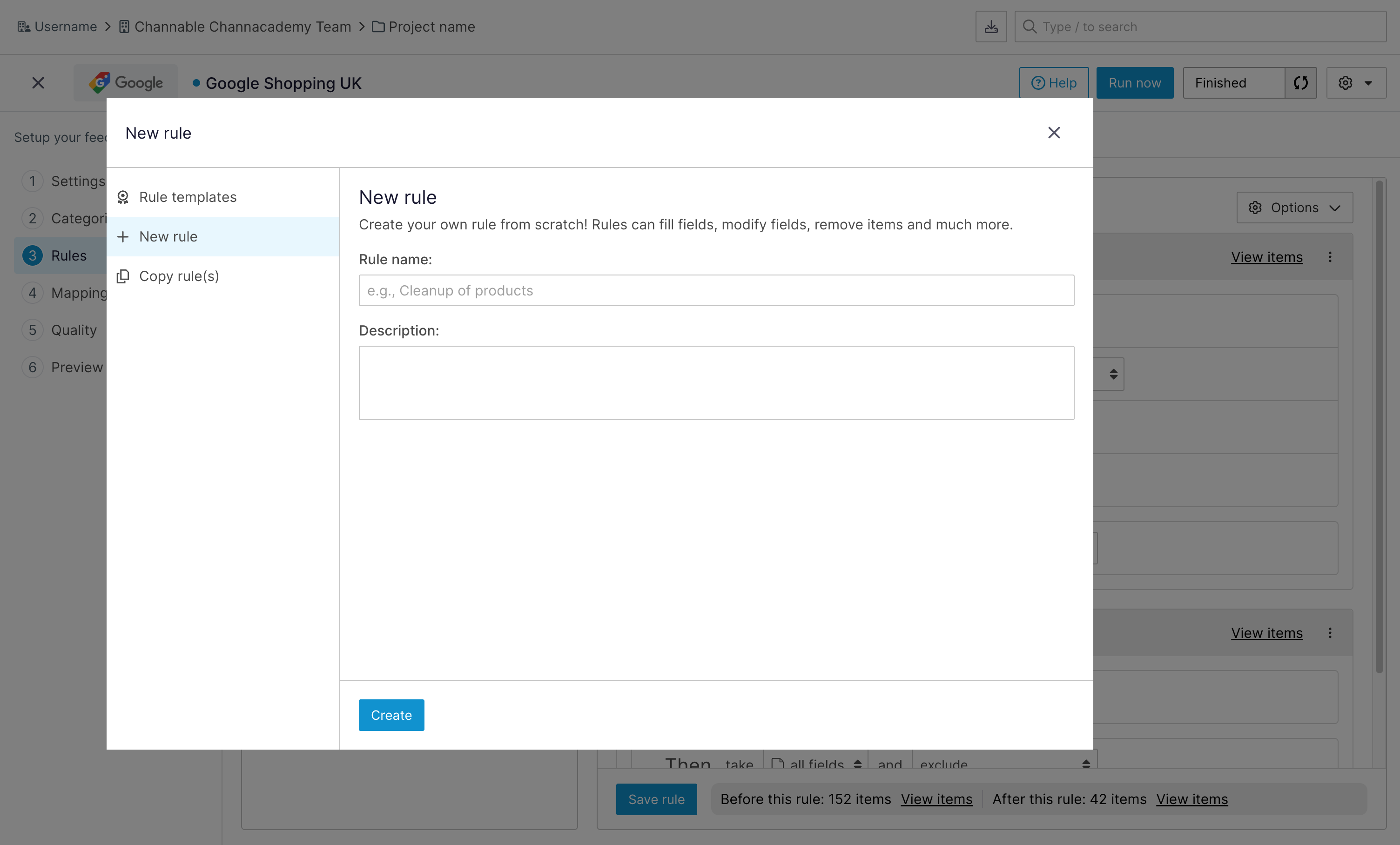The width and height of the screenshot is (1400, 845).
Task: Open Rule templates section
Action: (223, 197)
